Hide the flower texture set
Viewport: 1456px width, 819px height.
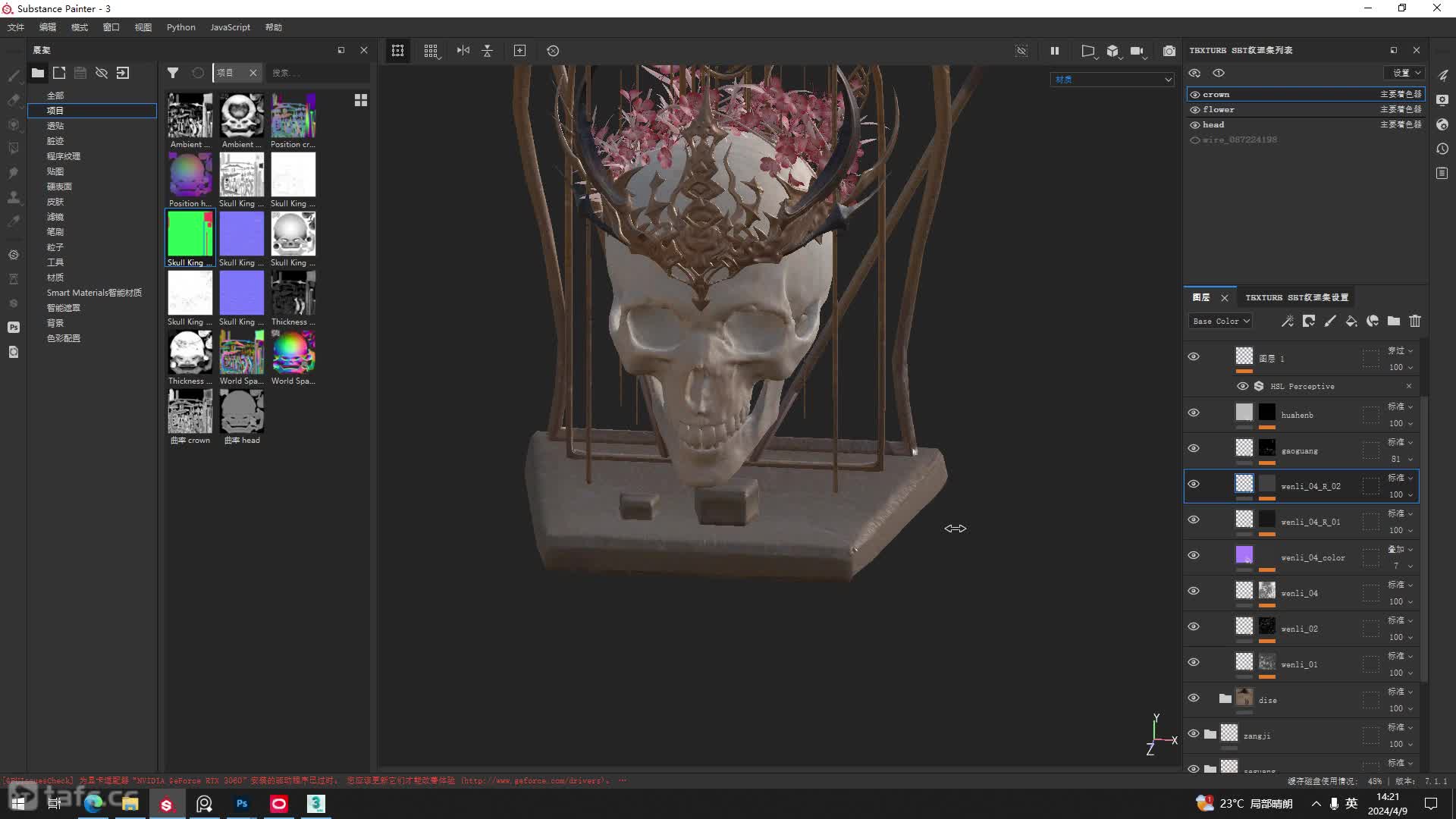click(x=1195, y=110)
